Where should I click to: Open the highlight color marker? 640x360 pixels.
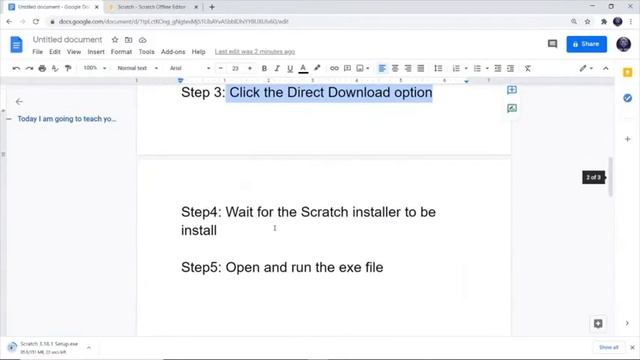(x=317, y=68)
